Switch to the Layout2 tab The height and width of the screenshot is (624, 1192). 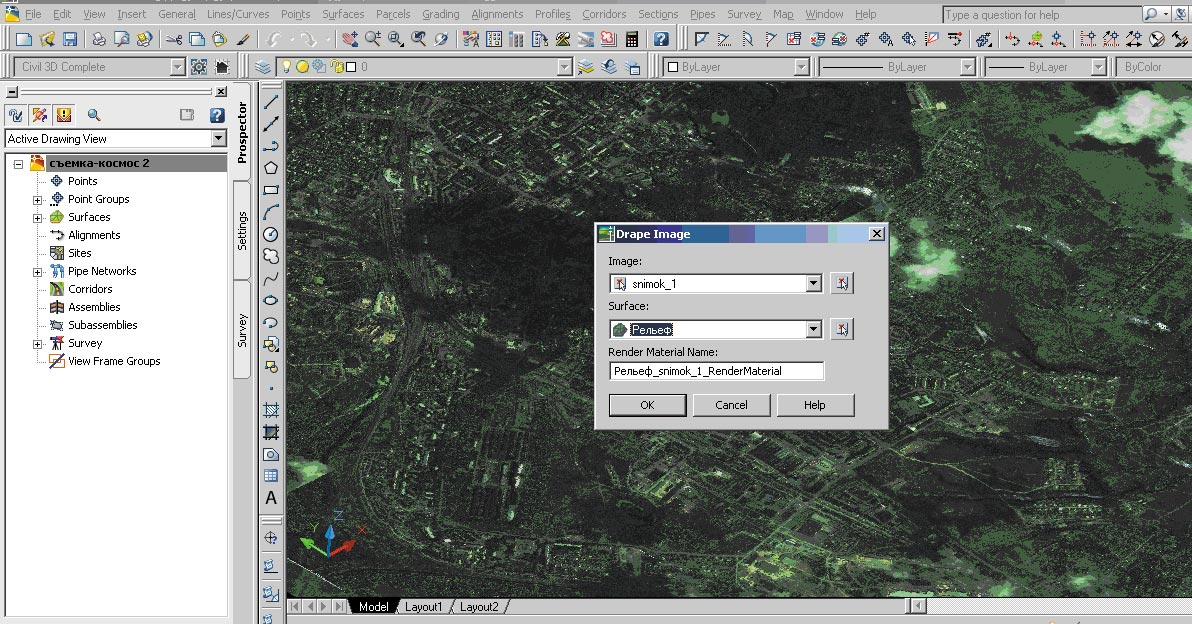[479, 607]
